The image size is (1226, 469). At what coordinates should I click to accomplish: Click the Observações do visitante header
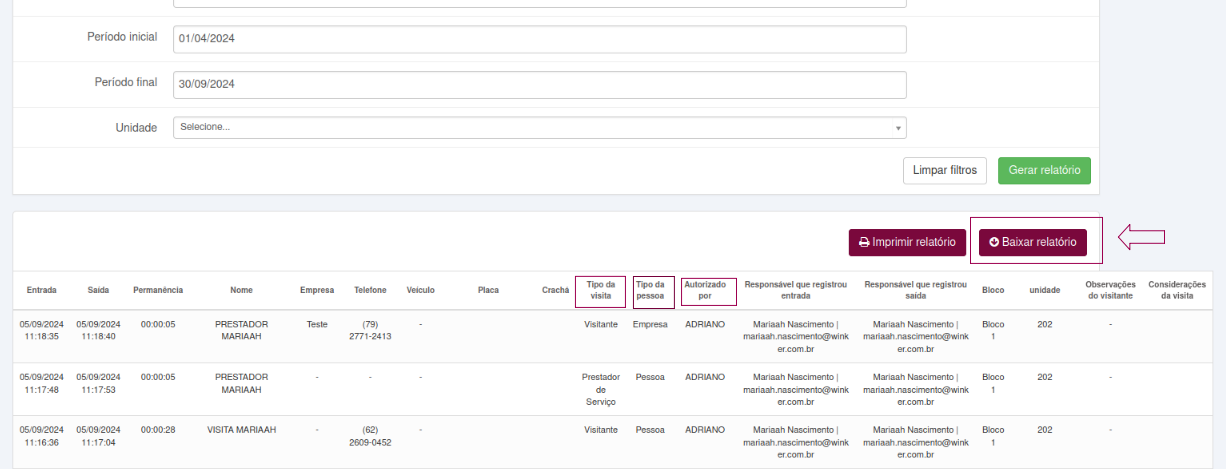coord(1111,290)
